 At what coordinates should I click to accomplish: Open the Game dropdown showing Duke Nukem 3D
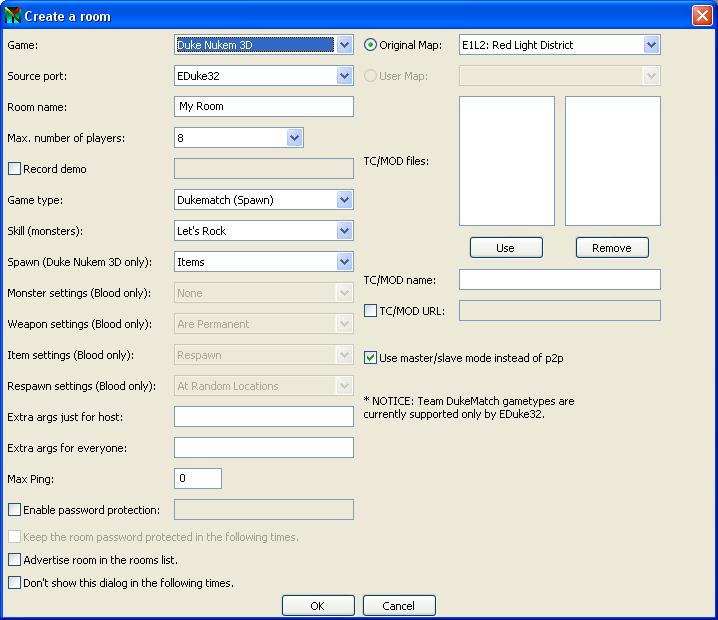click(x=264, y=45)
